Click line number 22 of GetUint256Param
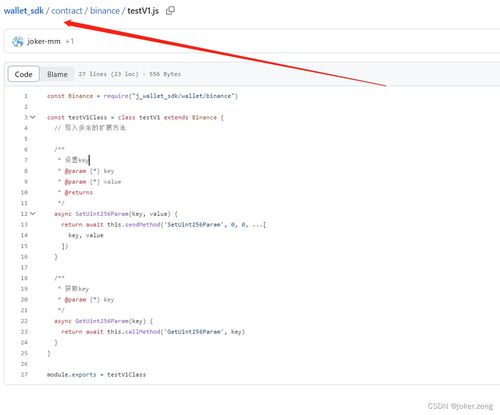The width and height of the screenshot is (500, 415). [24, 321]
